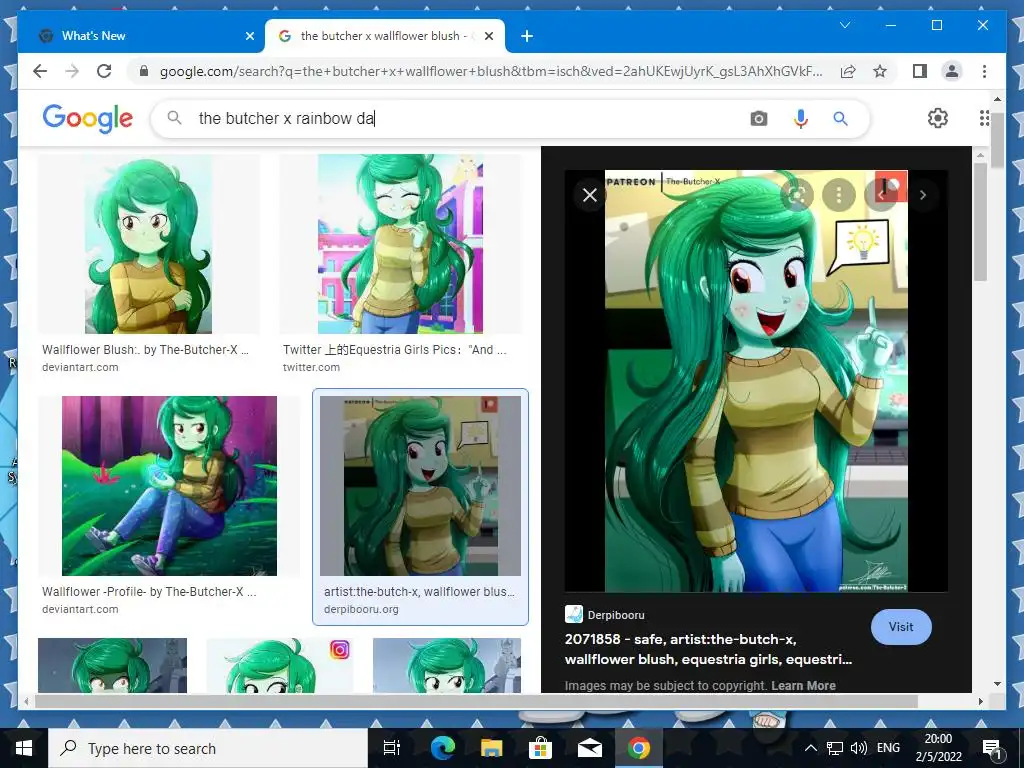Show the previous preview image

click(880, 195)
